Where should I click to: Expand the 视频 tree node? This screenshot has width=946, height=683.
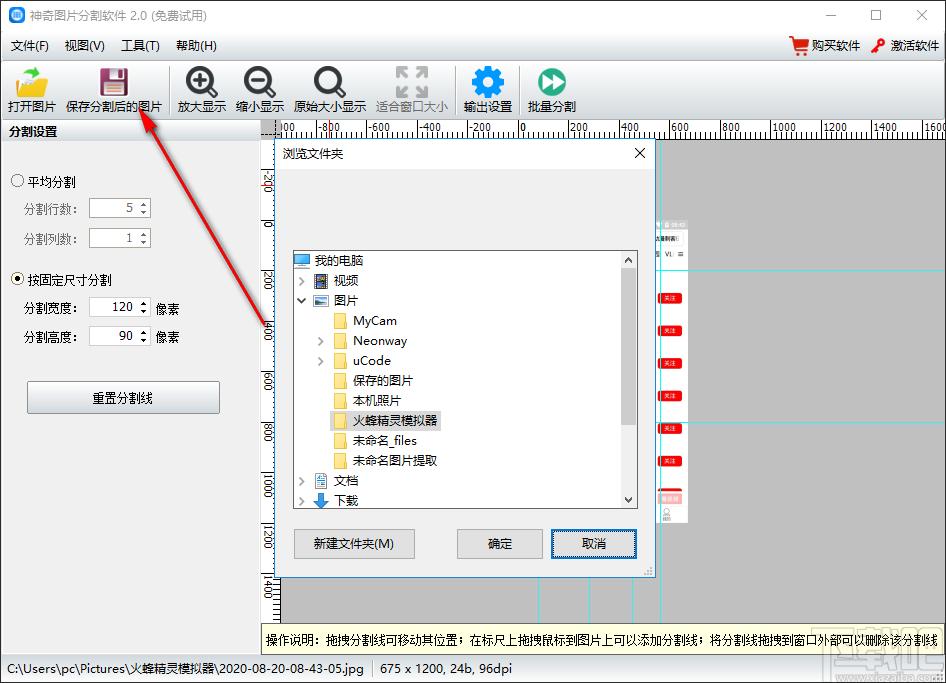(x=302, y=281)
